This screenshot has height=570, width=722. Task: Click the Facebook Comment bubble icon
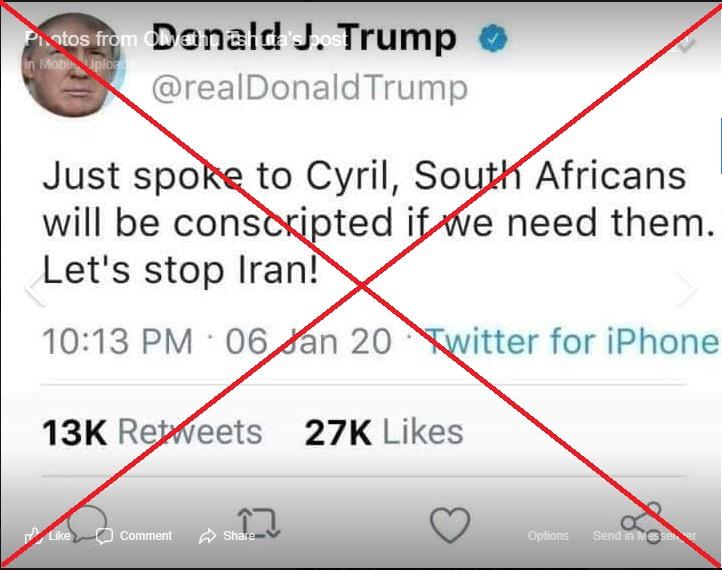coord(104,536)
